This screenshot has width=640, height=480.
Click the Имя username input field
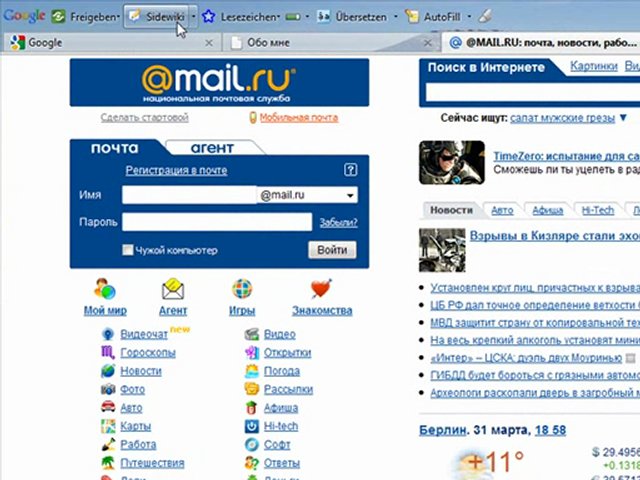coord(189,196)
